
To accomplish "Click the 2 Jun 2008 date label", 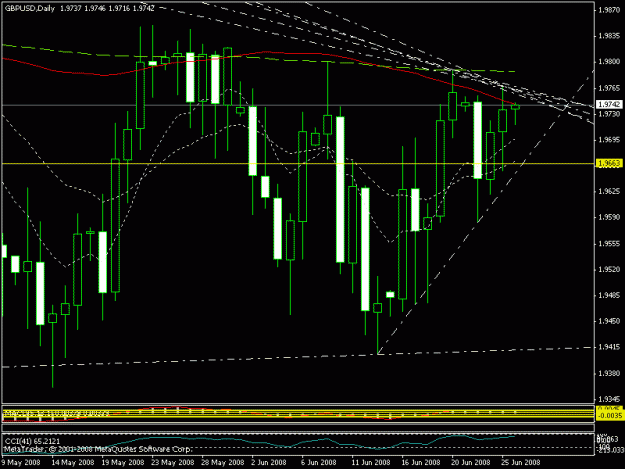I will (x=269, y=462).
